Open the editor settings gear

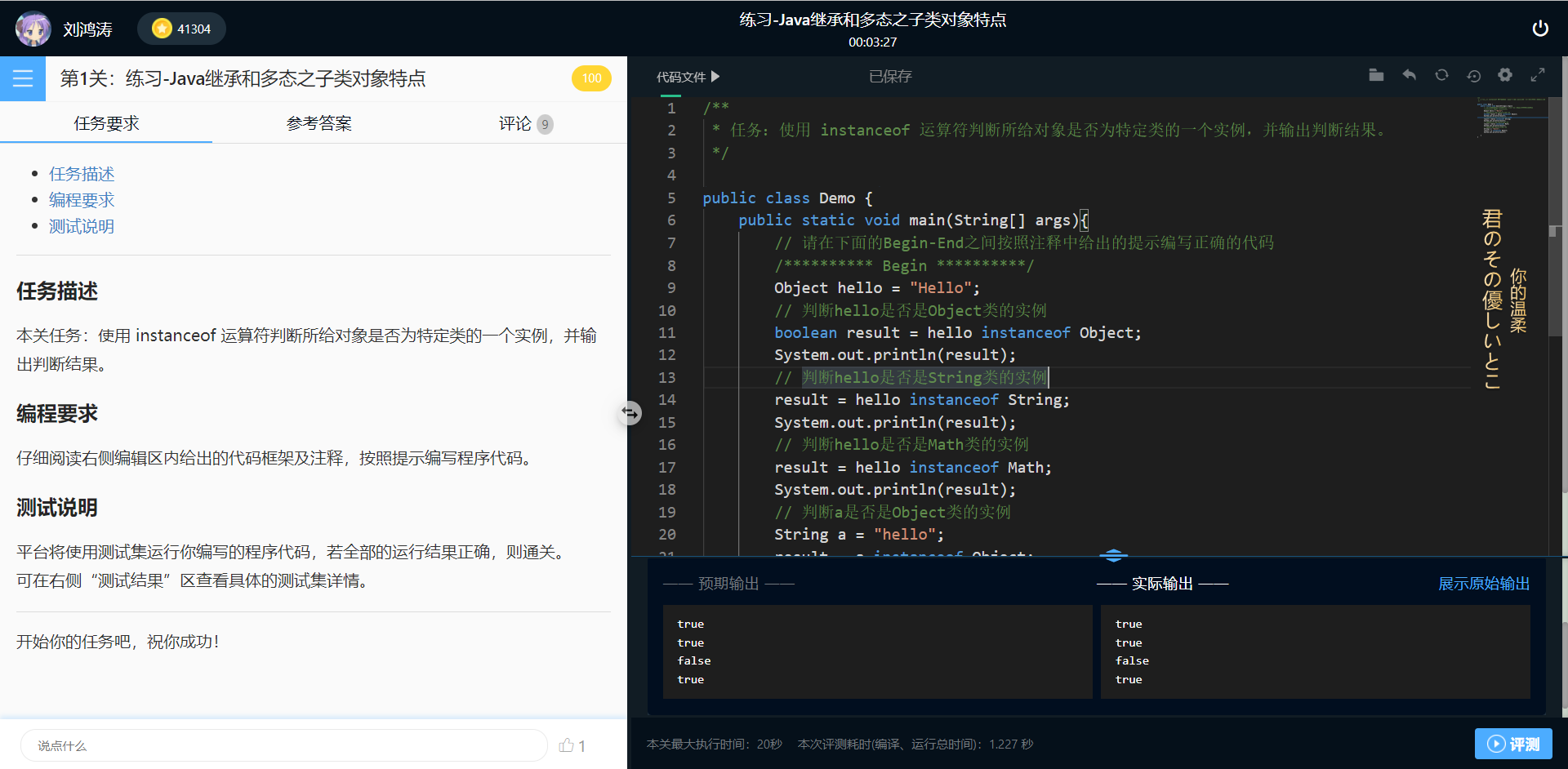1505,74
